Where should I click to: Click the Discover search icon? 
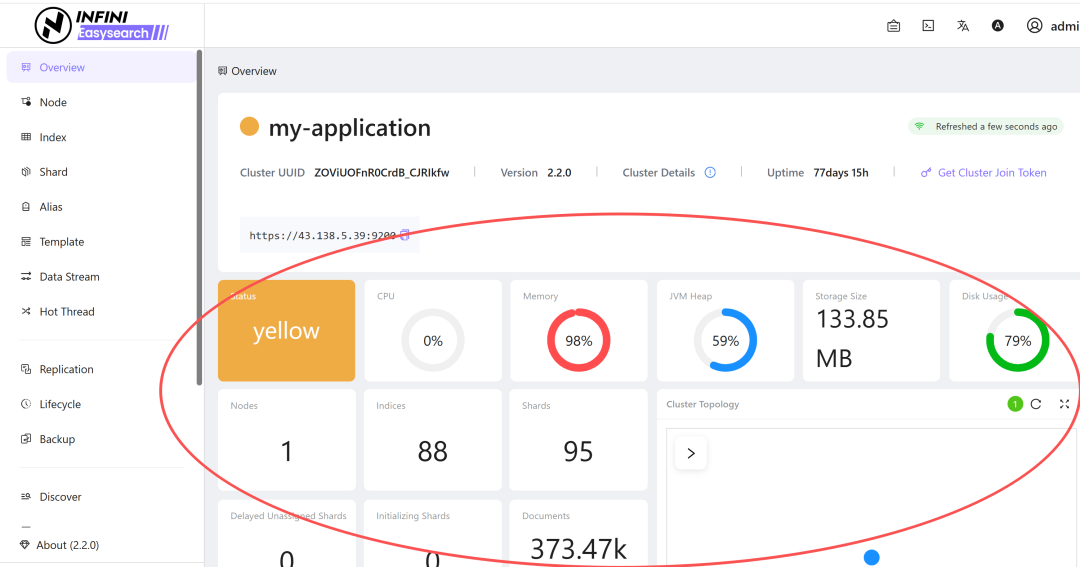[26, 497]
